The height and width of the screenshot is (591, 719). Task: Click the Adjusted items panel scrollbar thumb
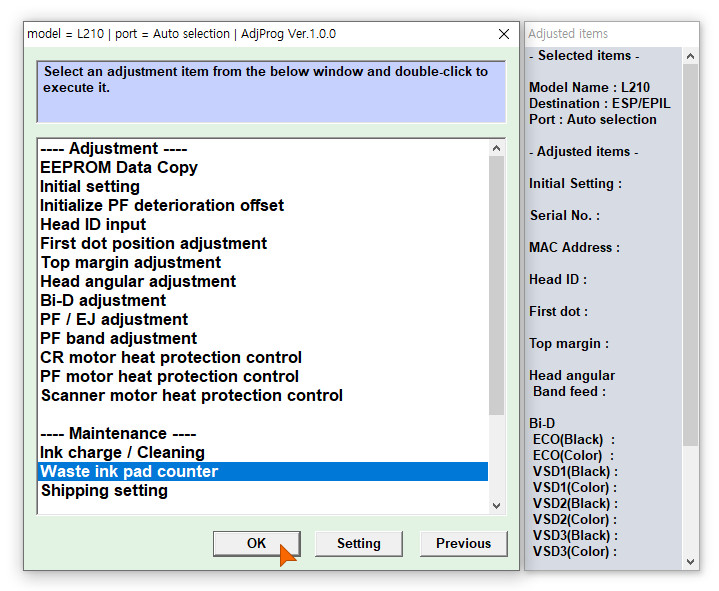coord(690,255)
